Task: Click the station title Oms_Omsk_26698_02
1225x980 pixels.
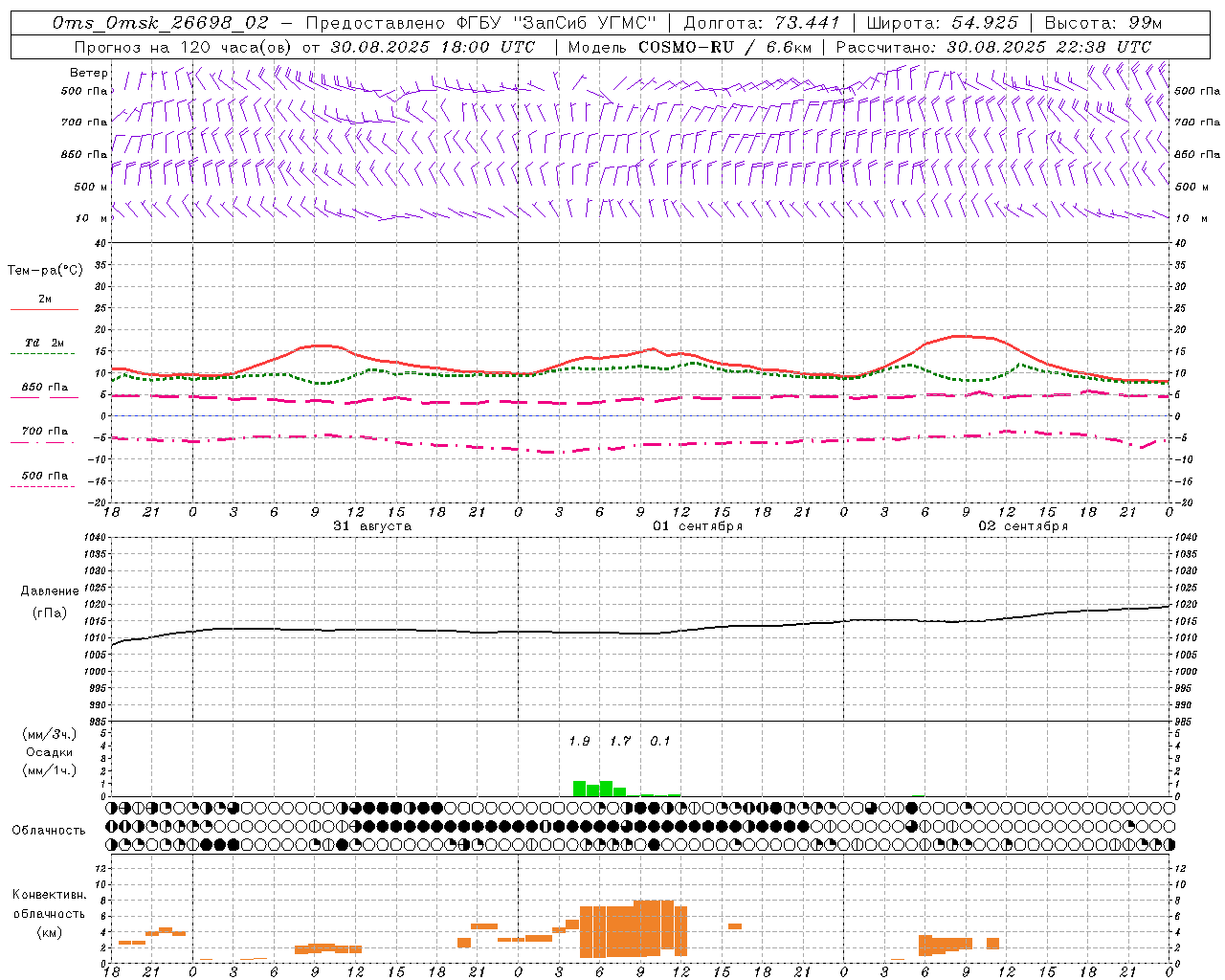Action: click(161, 23)
